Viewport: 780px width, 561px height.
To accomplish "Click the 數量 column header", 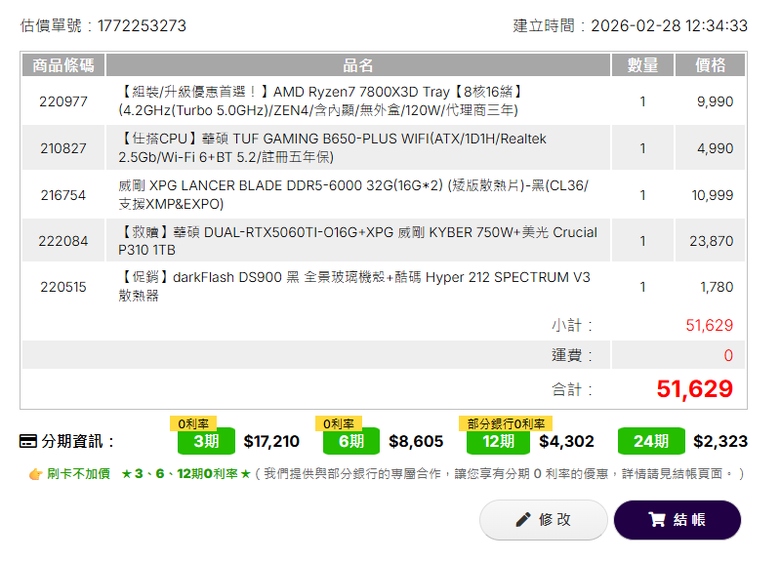I will click(642, 65).
